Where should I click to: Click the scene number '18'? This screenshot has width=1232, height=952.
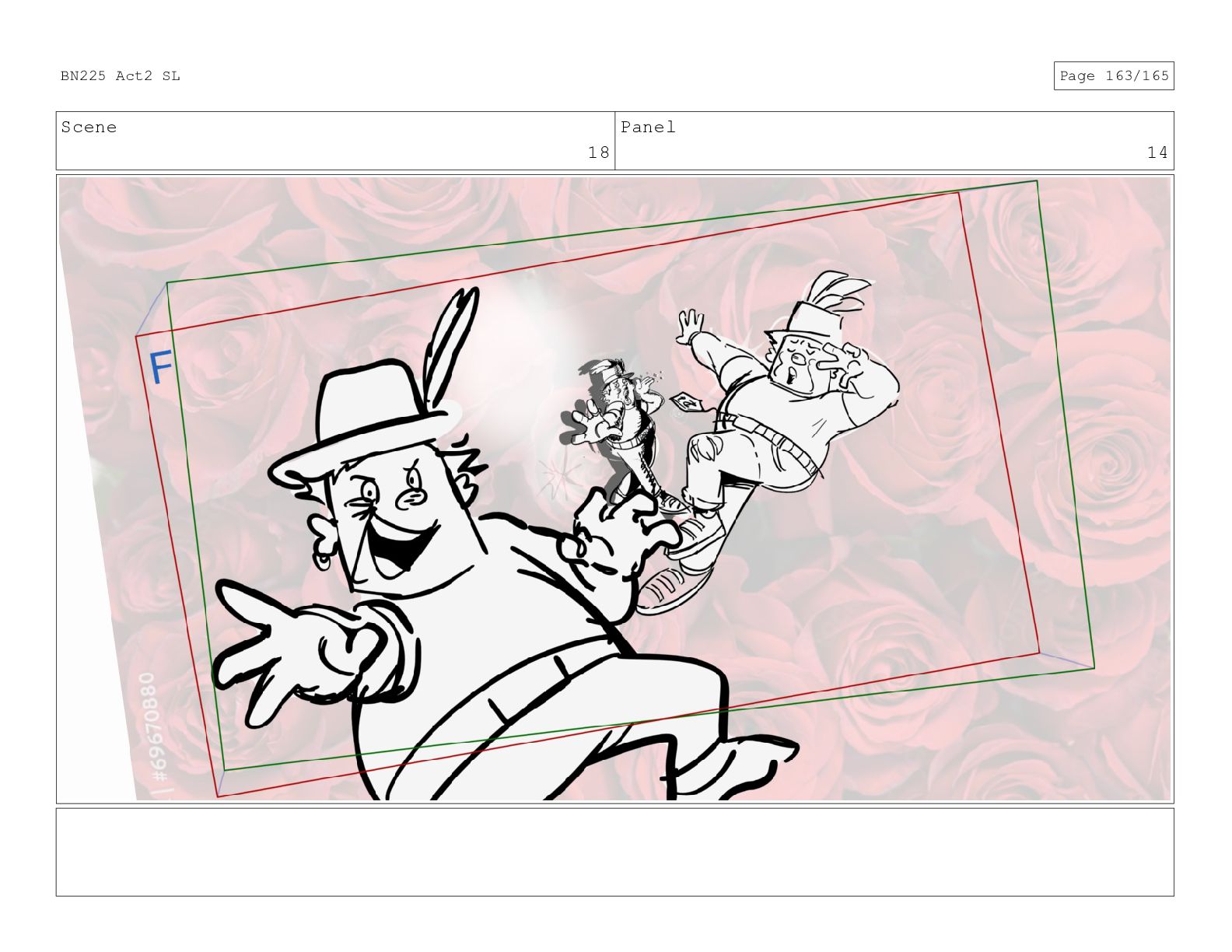click(598, 152)
